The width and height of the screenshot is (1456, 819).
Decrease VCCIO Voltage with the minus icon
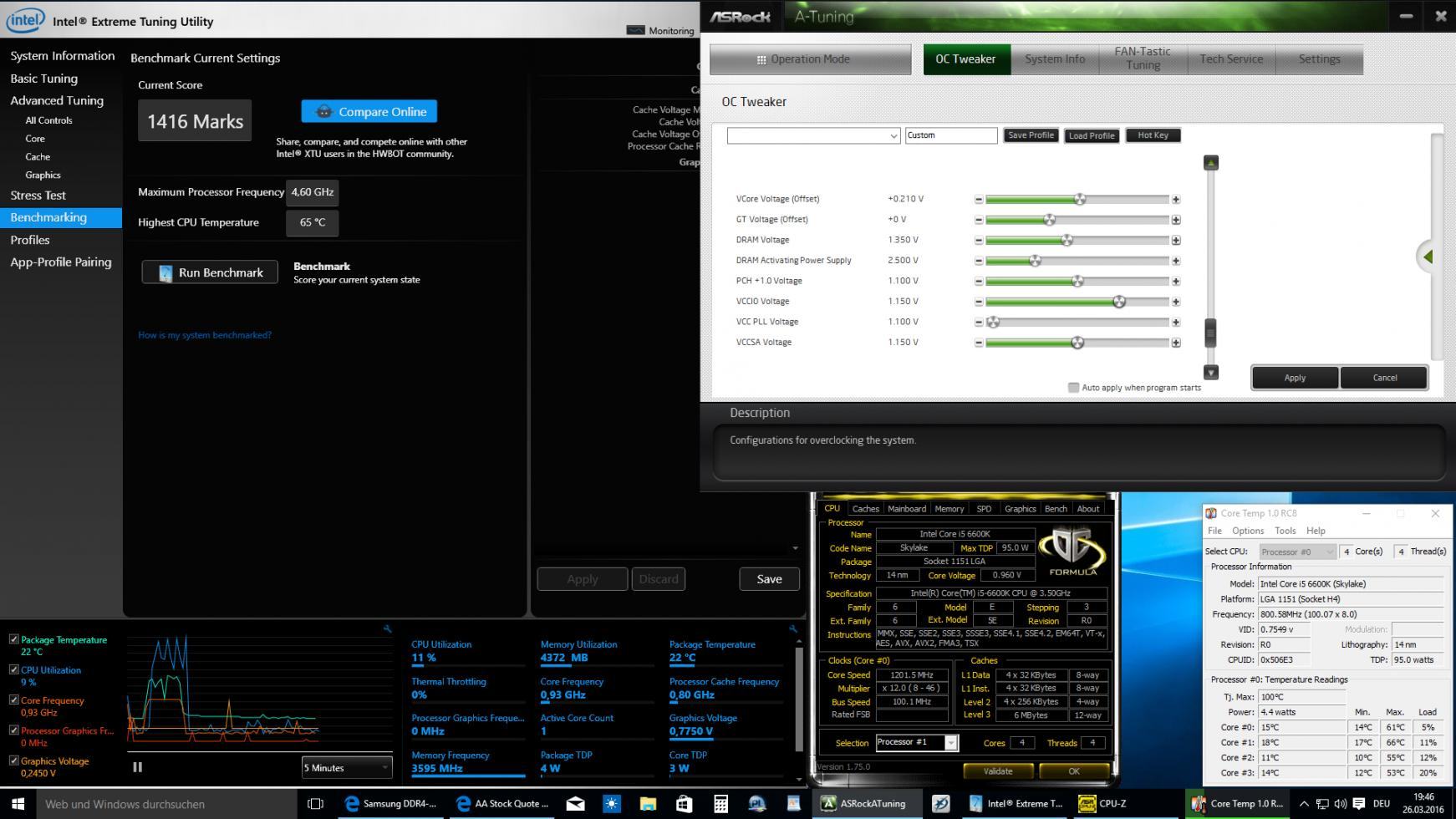[x=979, y=302]
